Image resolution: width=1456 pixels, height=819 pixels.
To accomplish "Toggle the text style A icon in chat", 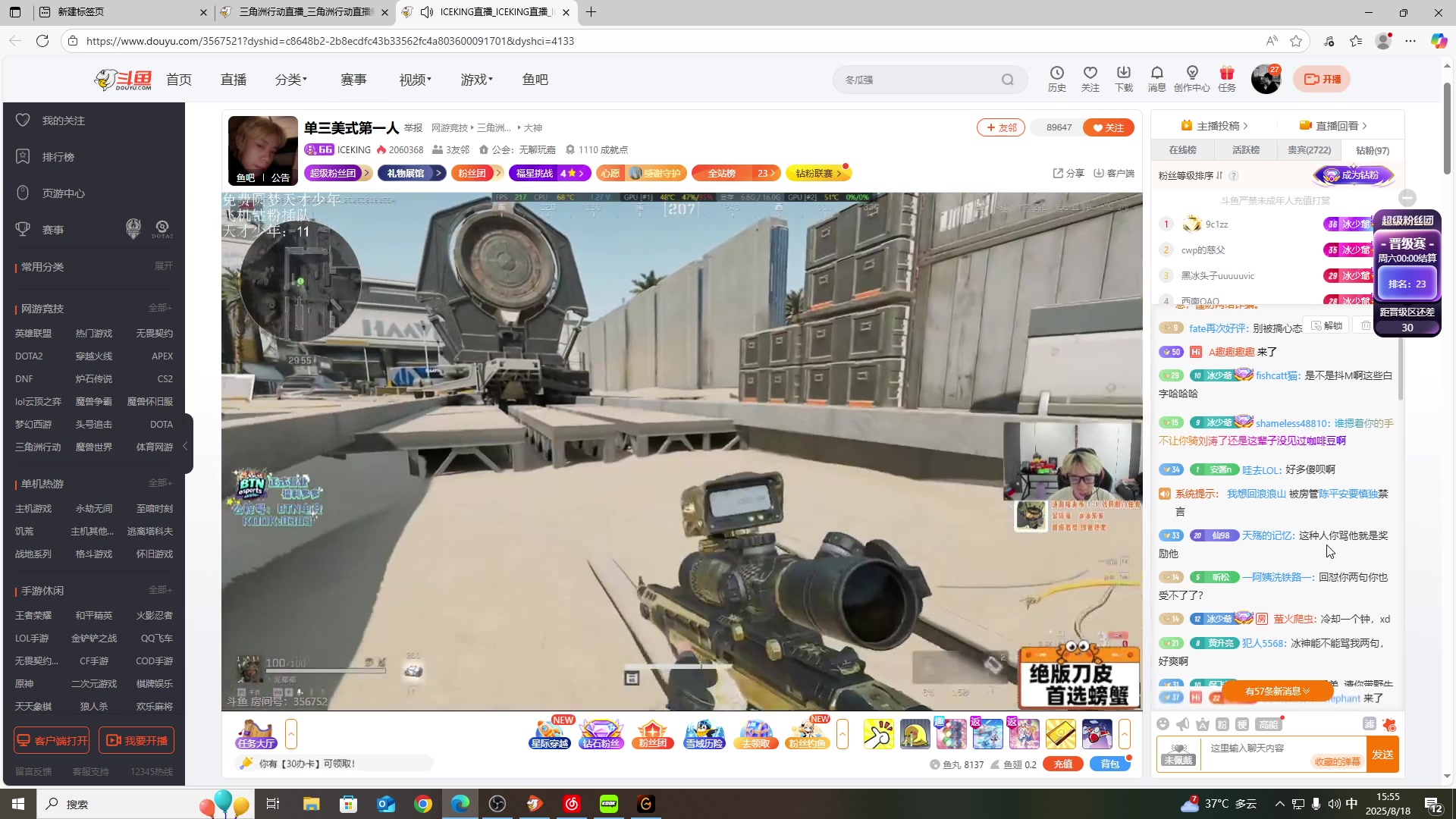I will click(x=1202, y=724).
